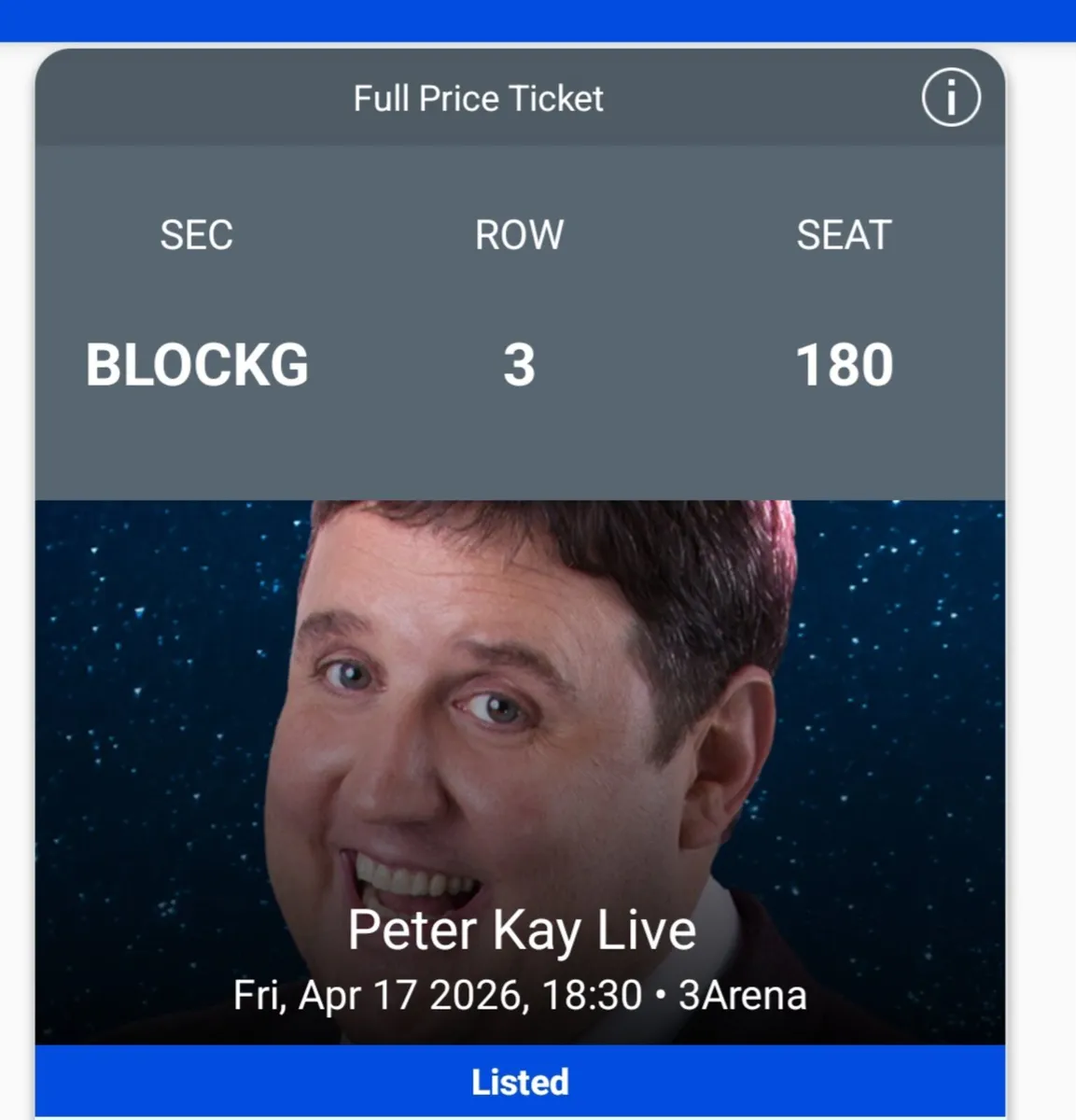Click the info symbol beside Full Price Ticket
The height and width of the screenshot is (1120, 1076).
[x=950, y=97]
